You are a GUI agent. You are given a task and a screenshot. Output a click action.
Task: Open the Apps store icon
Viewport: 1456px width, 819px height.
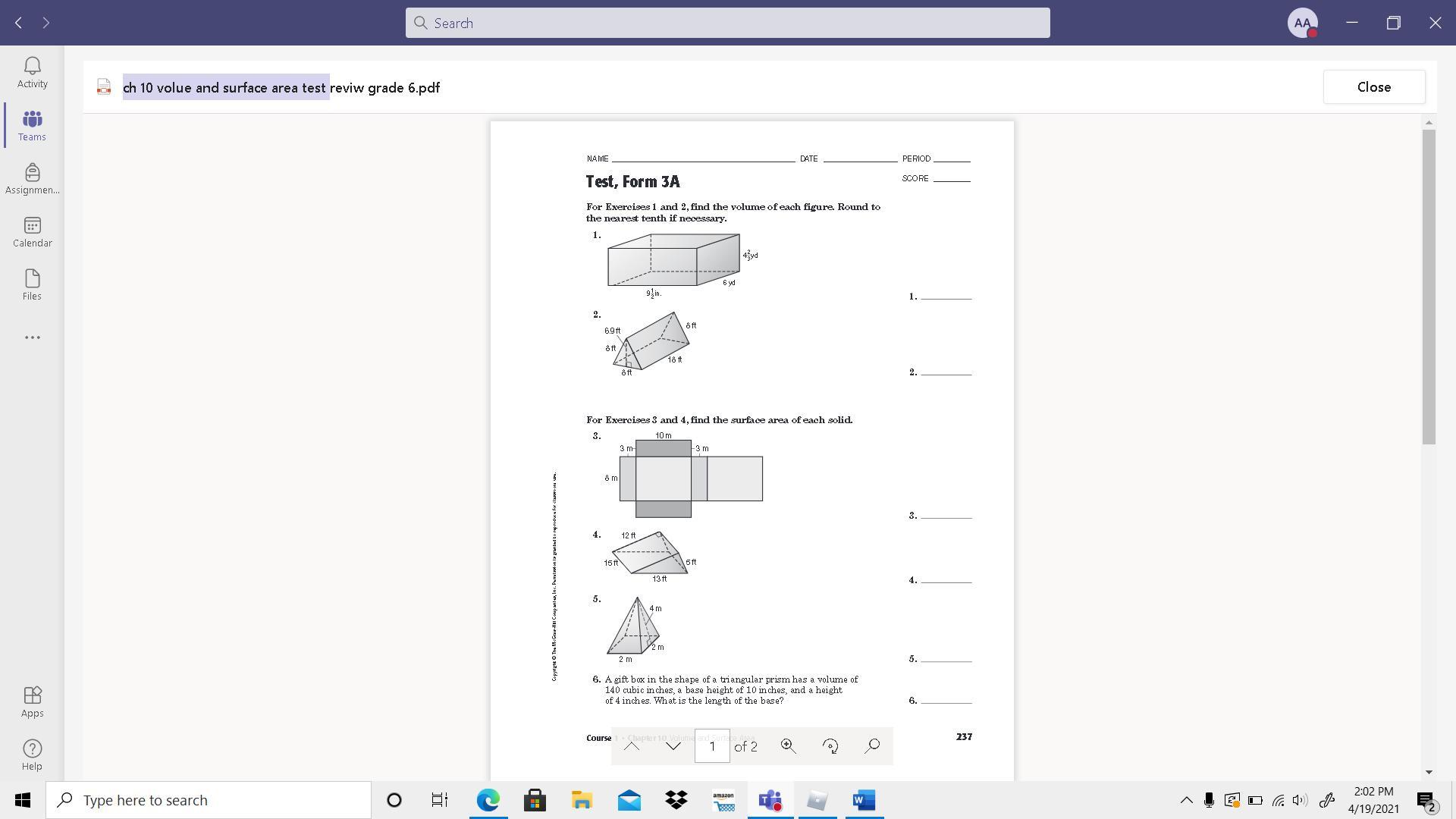[x=32, y=701]
